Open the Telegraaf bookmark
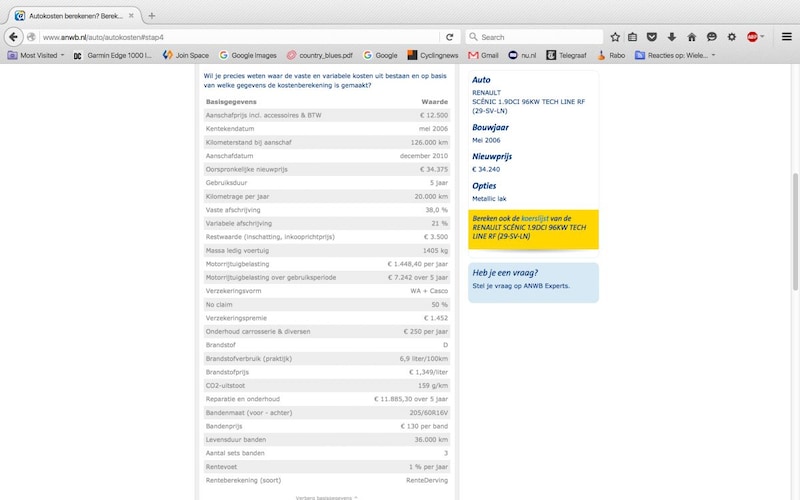 click(x=566, y=55)
